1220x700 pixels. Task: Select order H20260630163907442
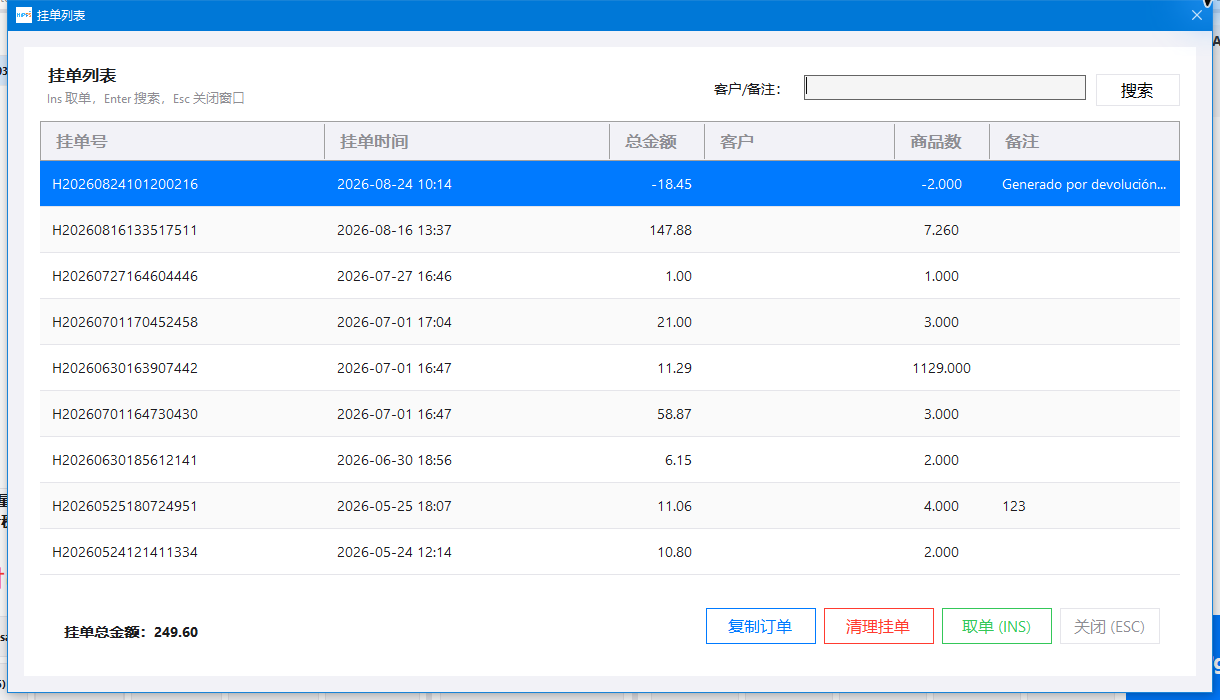pyautogui.click(x=610, y=368)
